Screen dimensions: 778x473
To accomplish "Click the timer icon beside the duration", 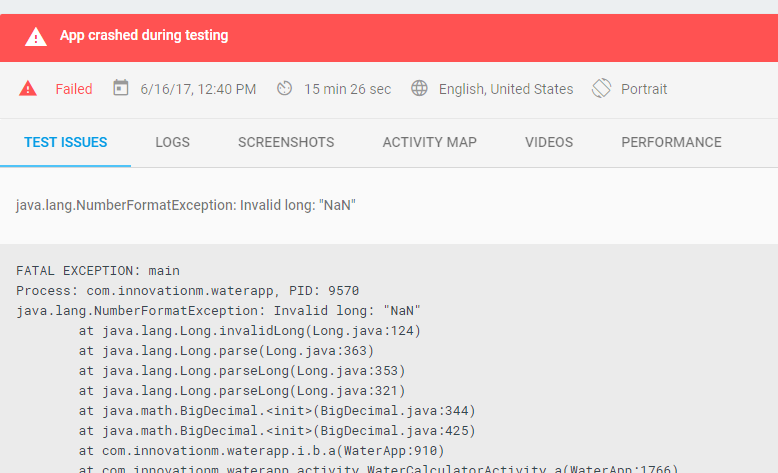I will pos(284,89).
